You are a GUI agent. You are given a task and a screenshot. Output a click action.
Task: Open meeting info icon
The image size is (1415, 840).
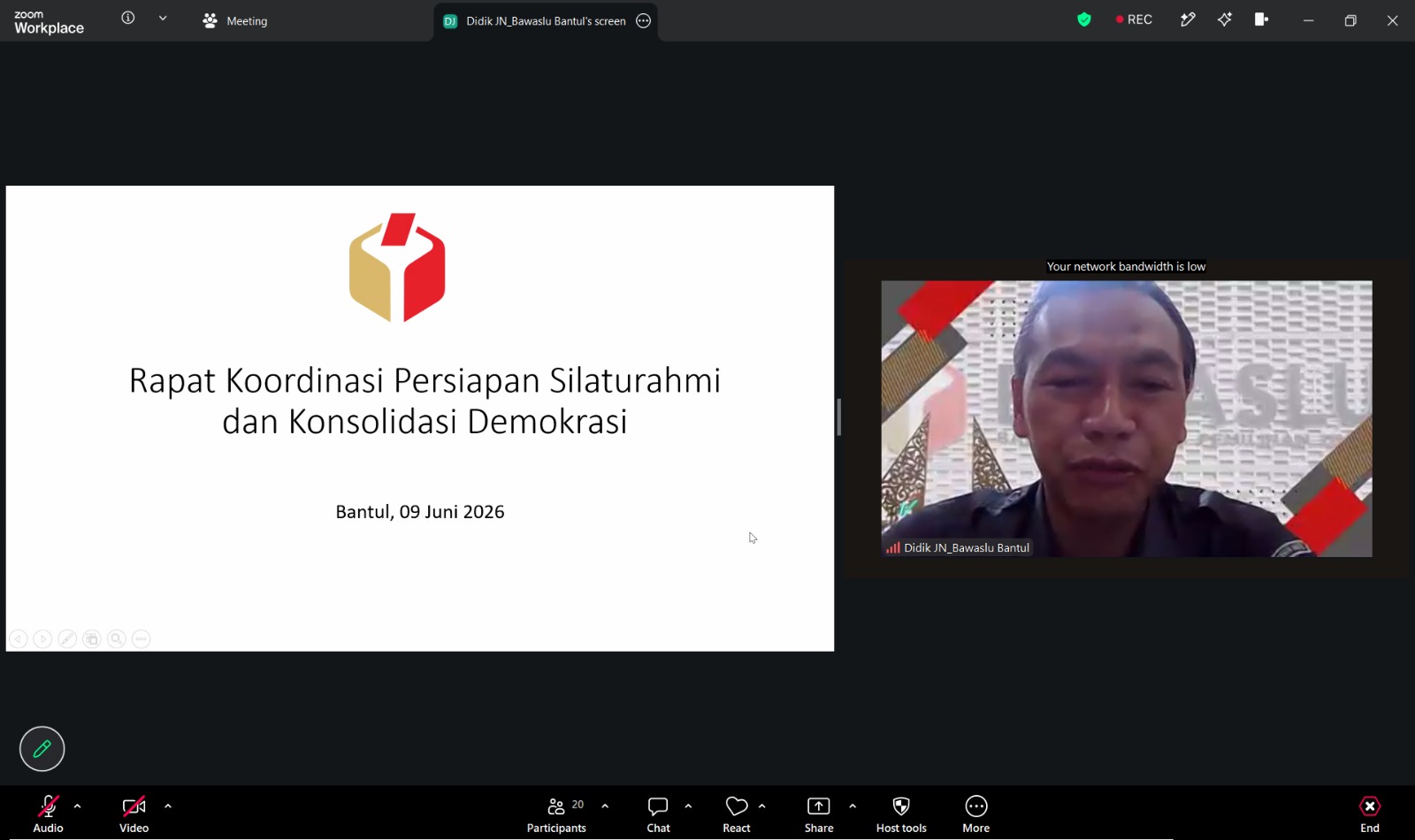[x=128, y=18]
